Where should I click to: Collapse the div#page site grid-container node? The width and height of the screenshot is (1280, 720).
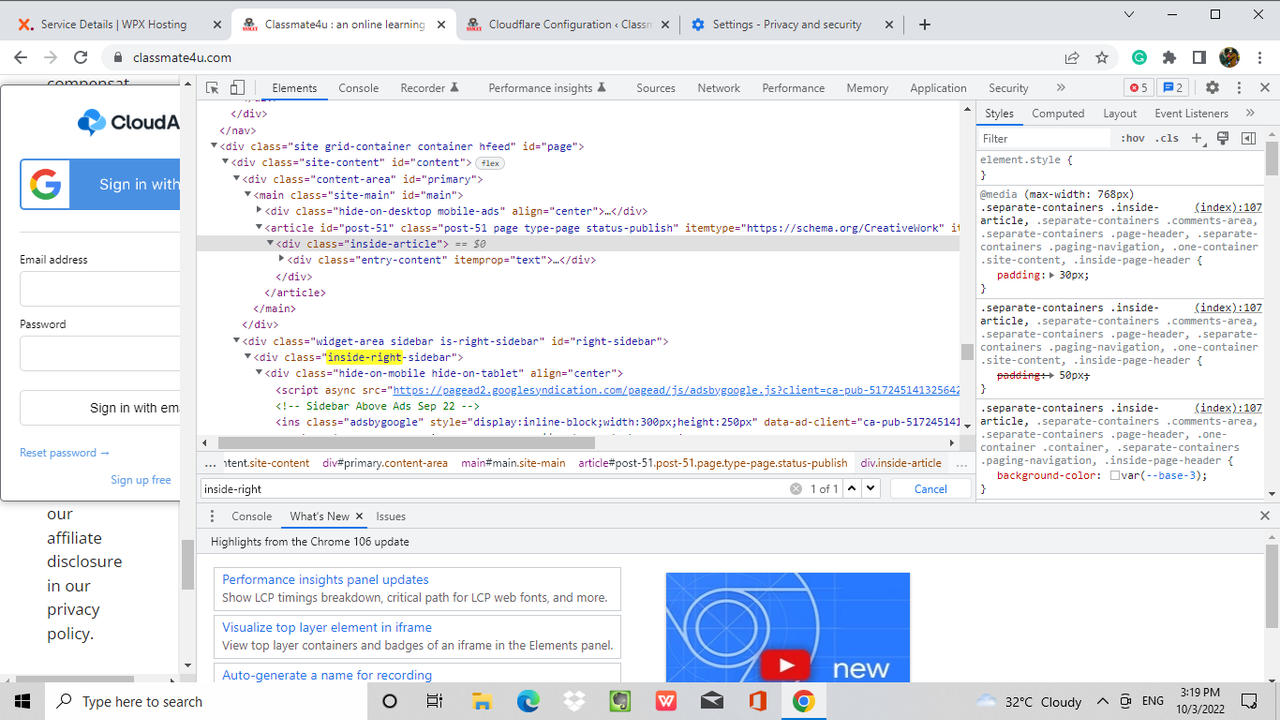(215, 146)
